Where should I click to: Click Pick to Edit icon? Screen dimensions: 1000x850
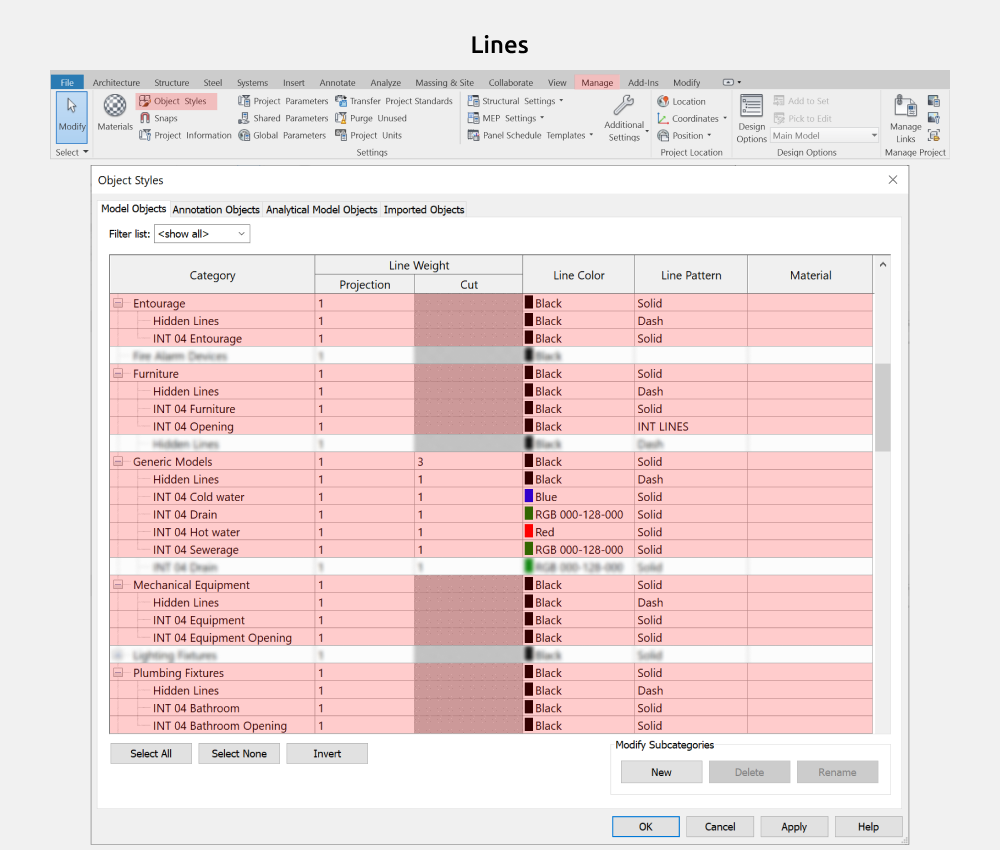[779, 118]
